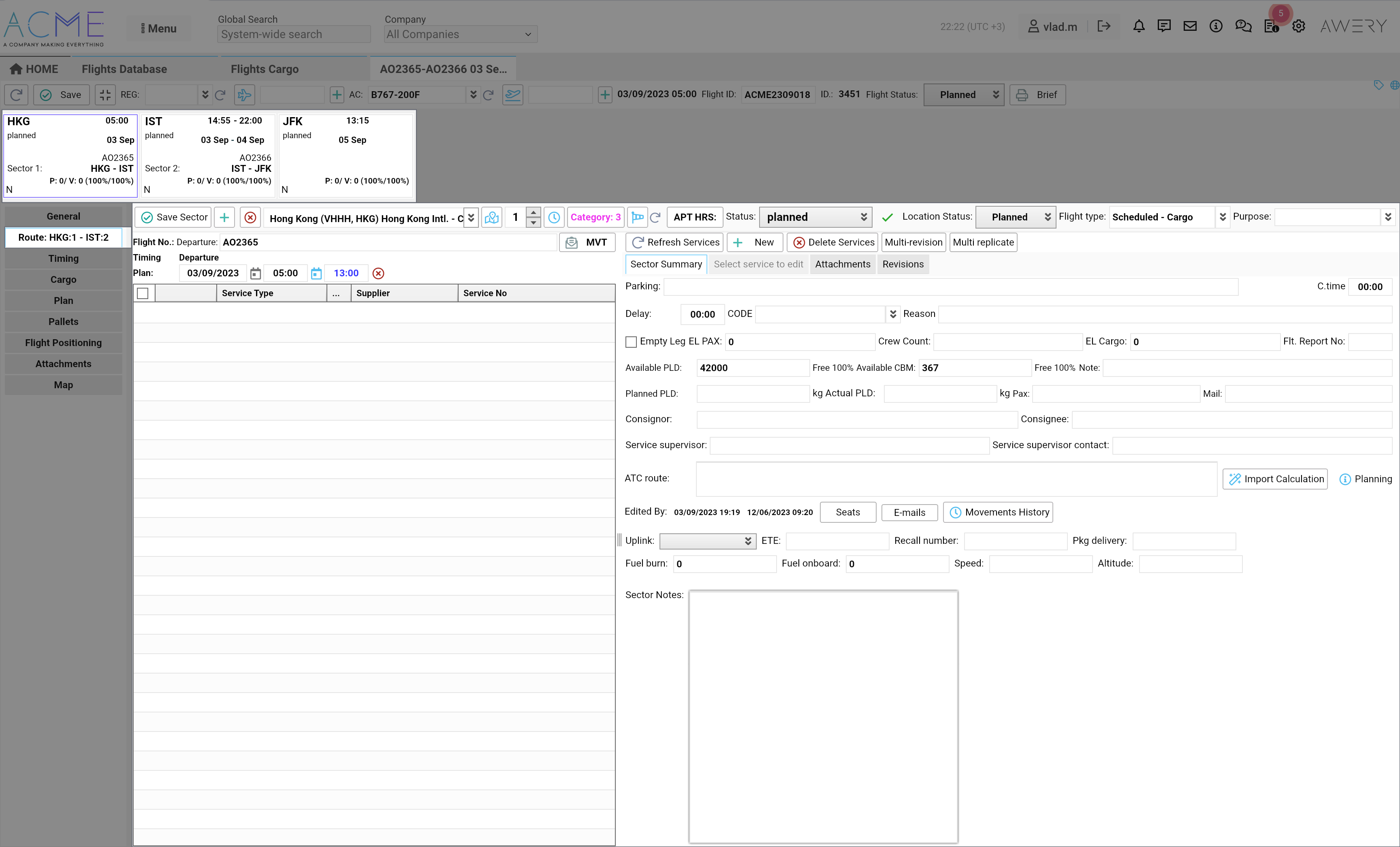Click the Movements History button
The image size is (1400, 847).
tap(998, 512)
